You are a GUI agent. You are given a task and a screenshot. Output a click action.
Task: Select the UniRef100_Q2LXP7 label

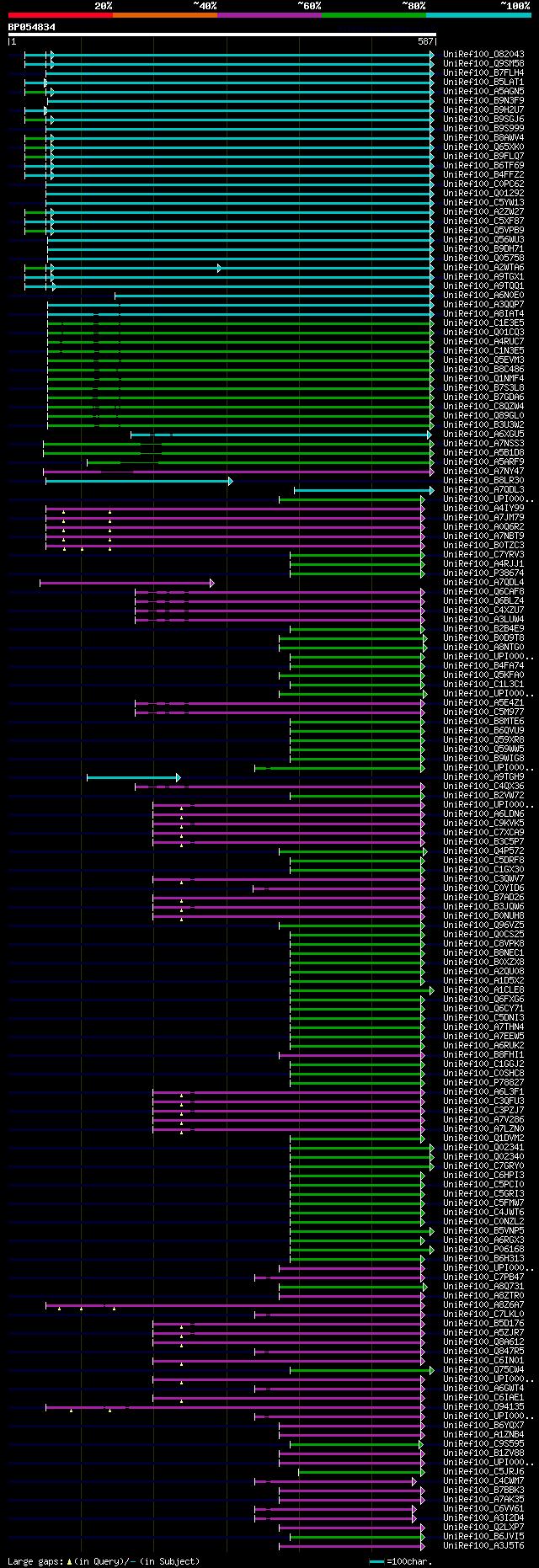coord(483,1527)
